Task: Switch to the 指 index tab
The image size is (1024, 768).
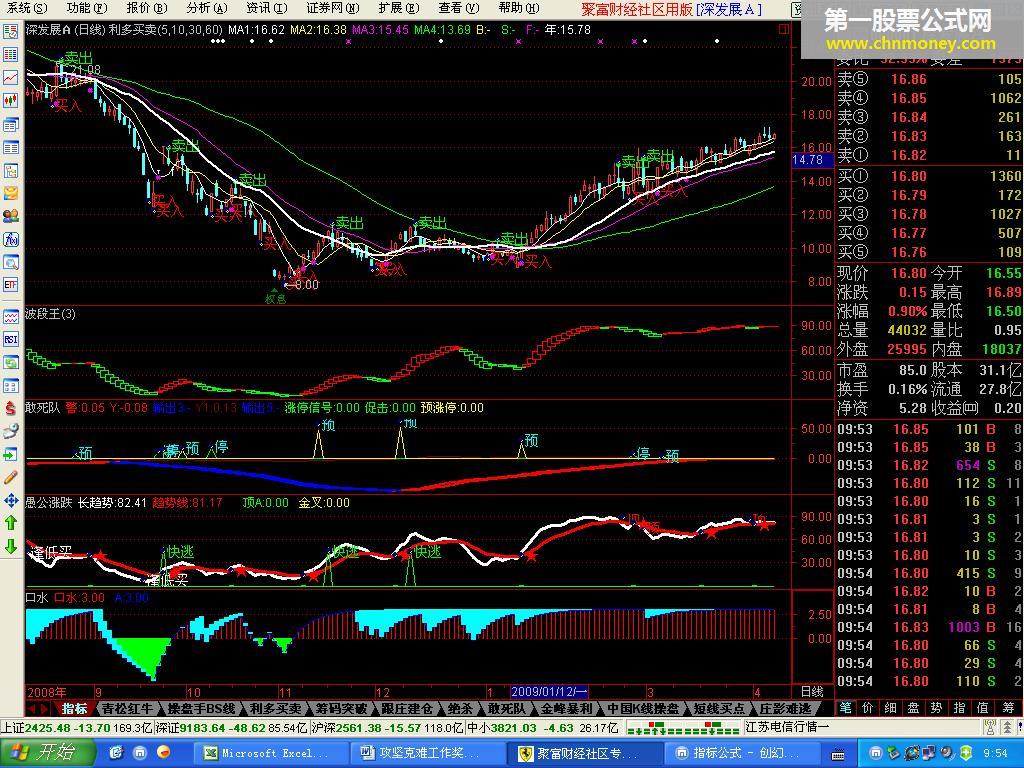Action: 959,708
